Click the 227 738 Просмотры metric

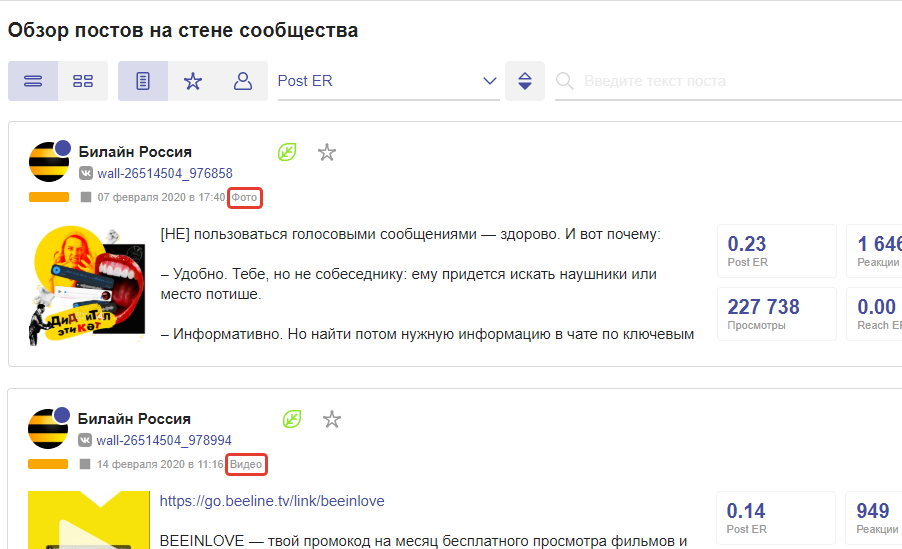777,314
